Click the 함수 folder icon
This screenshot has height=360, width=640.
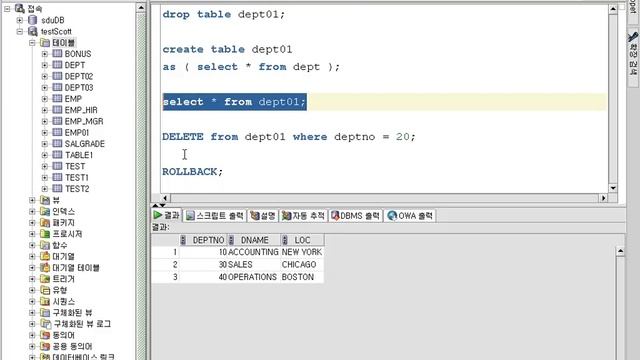(x=45, y=245)
